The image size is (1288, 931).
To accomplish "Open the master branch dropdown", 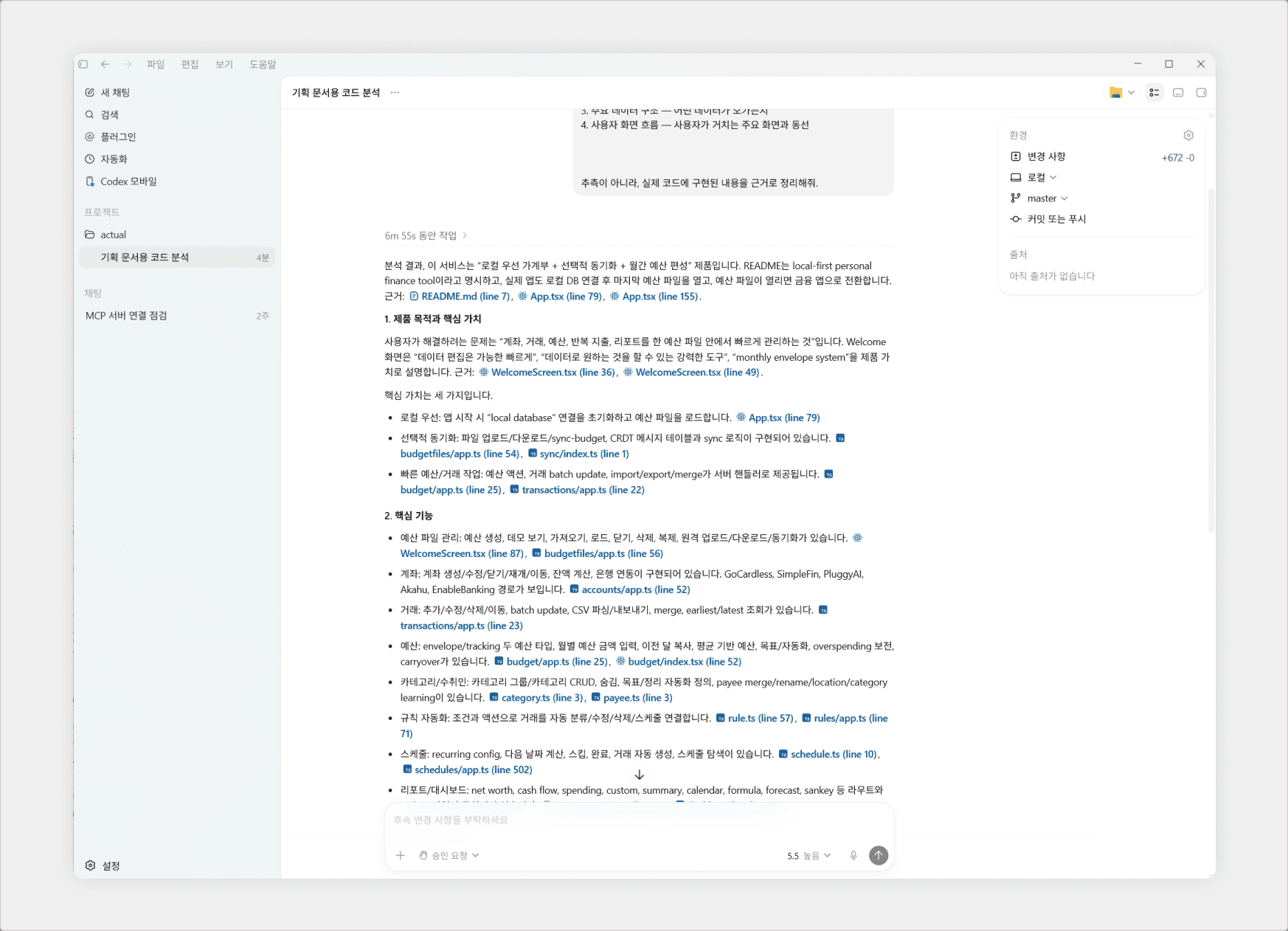I will [x=1039, y=198].
